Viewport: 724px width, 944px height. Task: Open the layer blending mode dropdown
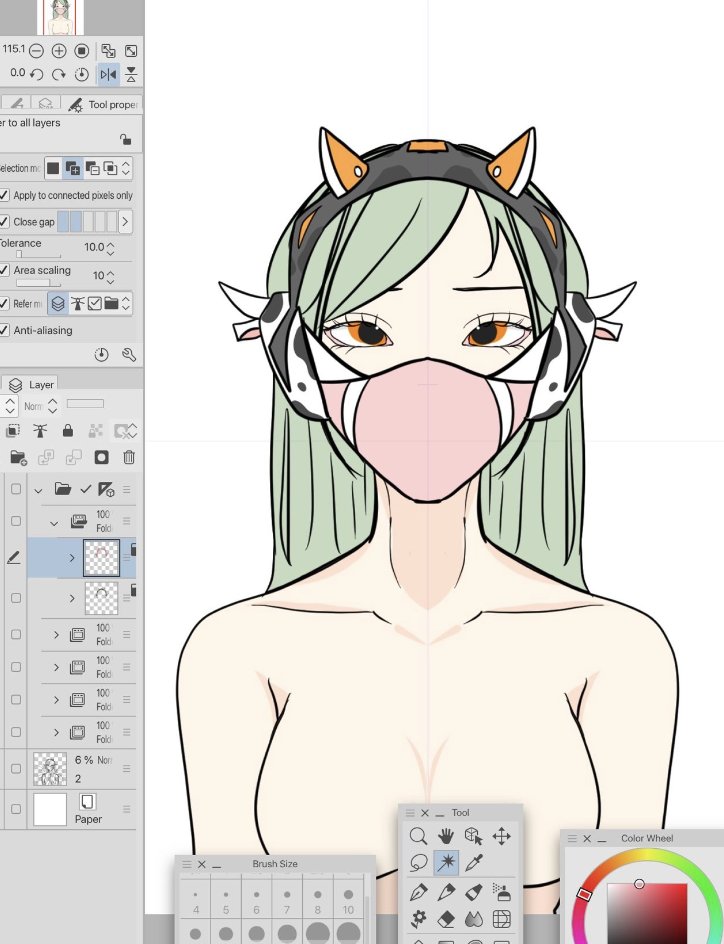tap(41, 406)
